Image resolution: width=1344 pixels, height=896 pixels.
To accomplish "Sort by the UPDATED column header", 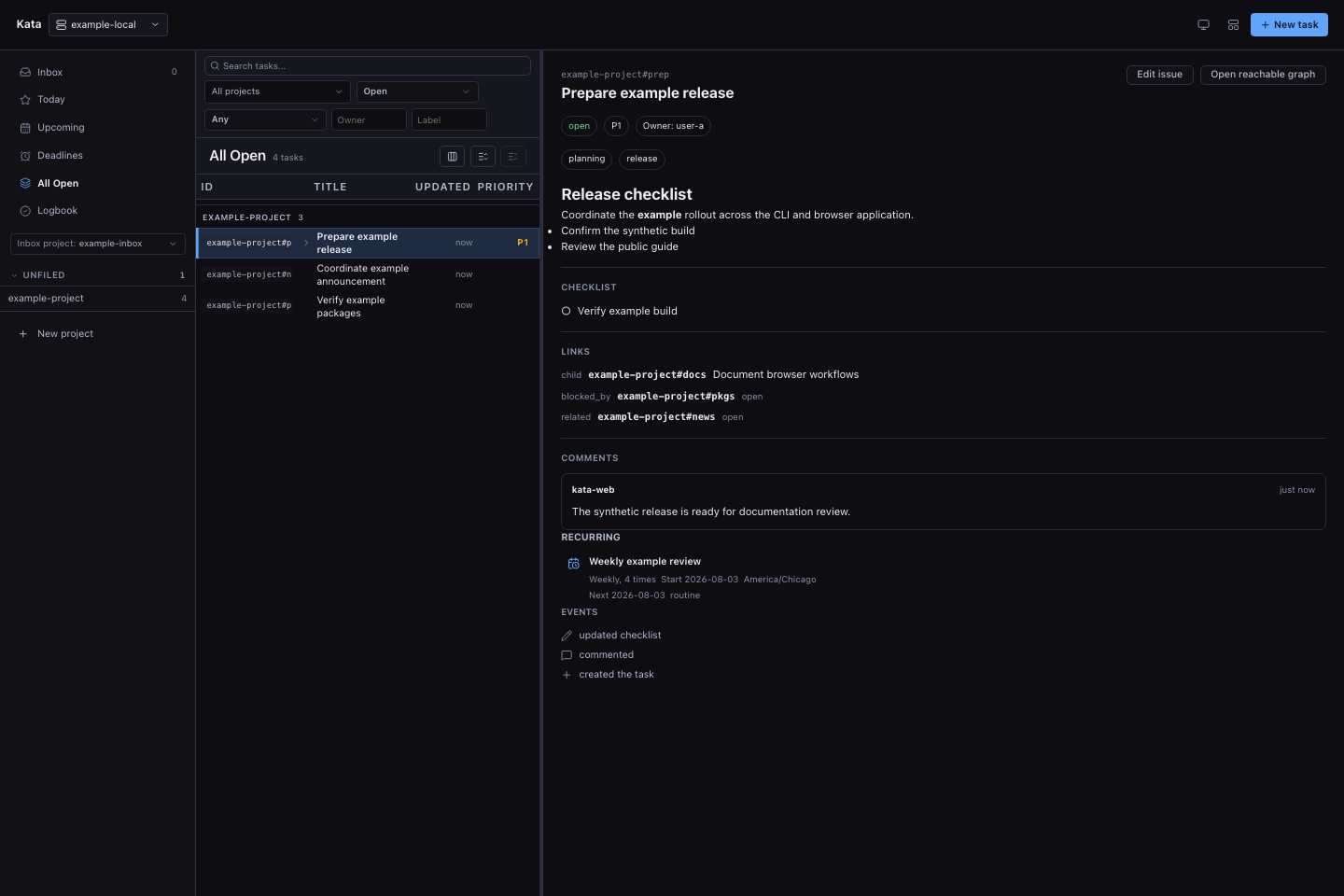I will (x=442, y=188).
